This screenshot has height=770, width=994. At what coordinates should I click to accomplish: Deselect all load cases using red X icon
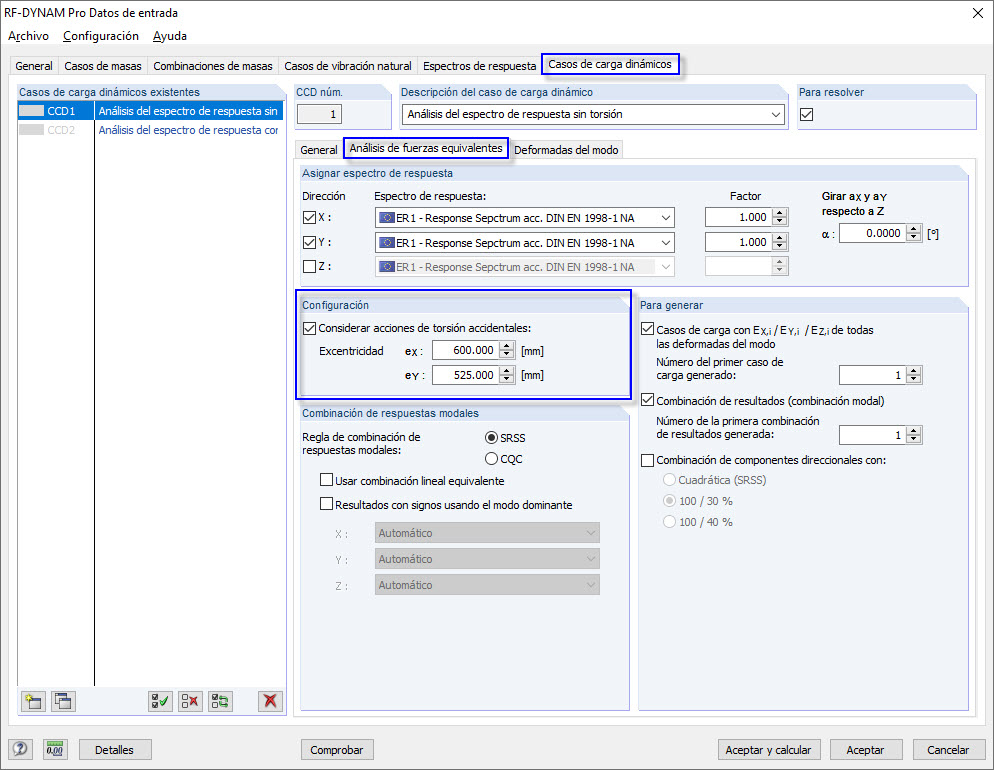190,701
